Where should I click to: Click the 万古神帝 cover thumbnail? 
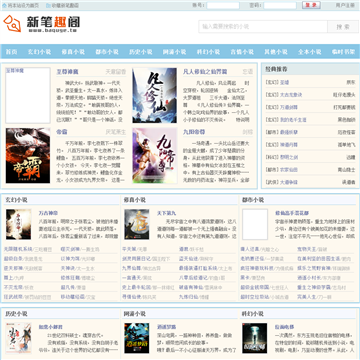point(18,224)
